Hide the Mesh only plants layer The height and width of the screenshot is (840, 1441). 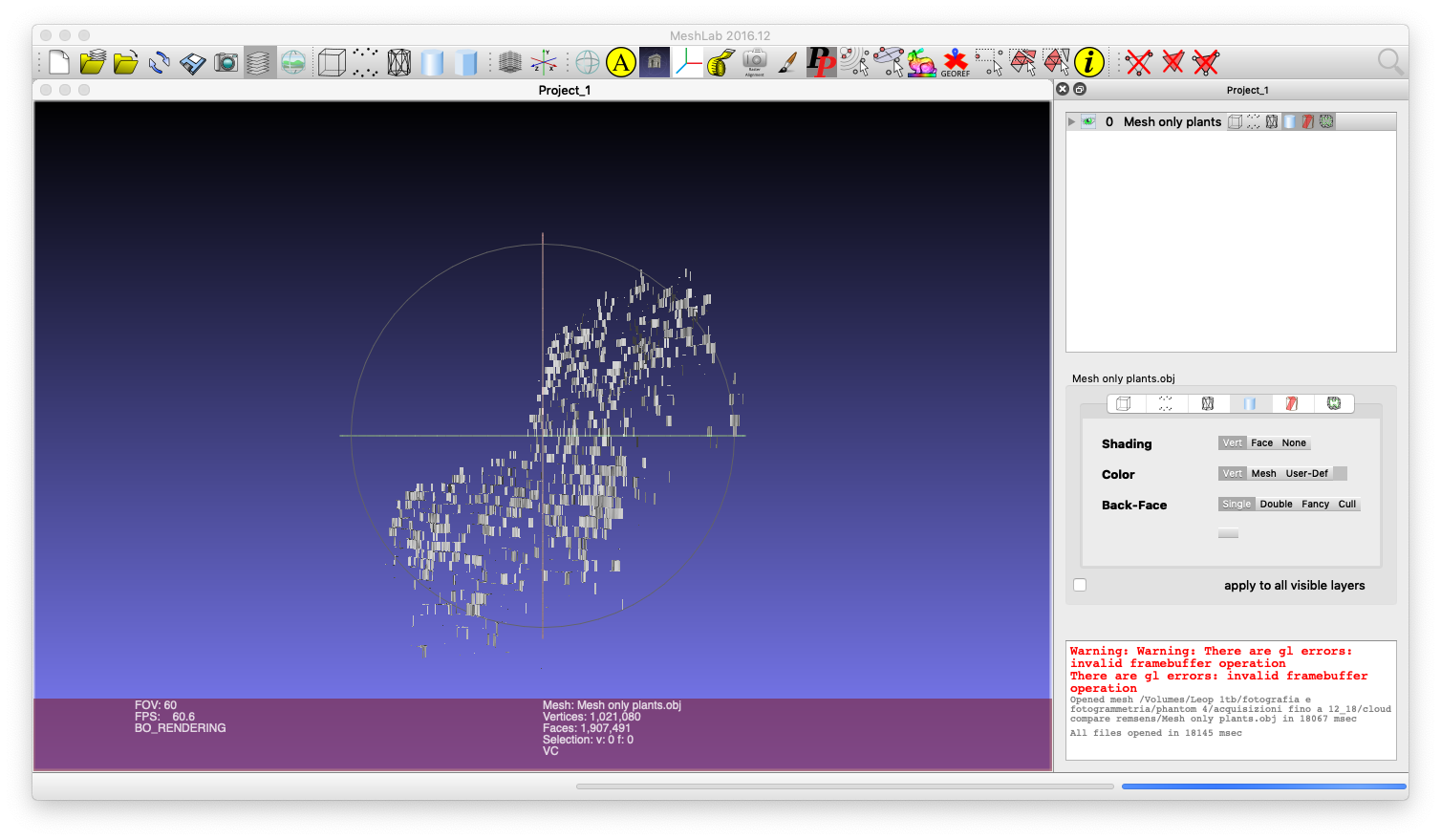[x=1089, y=121]
